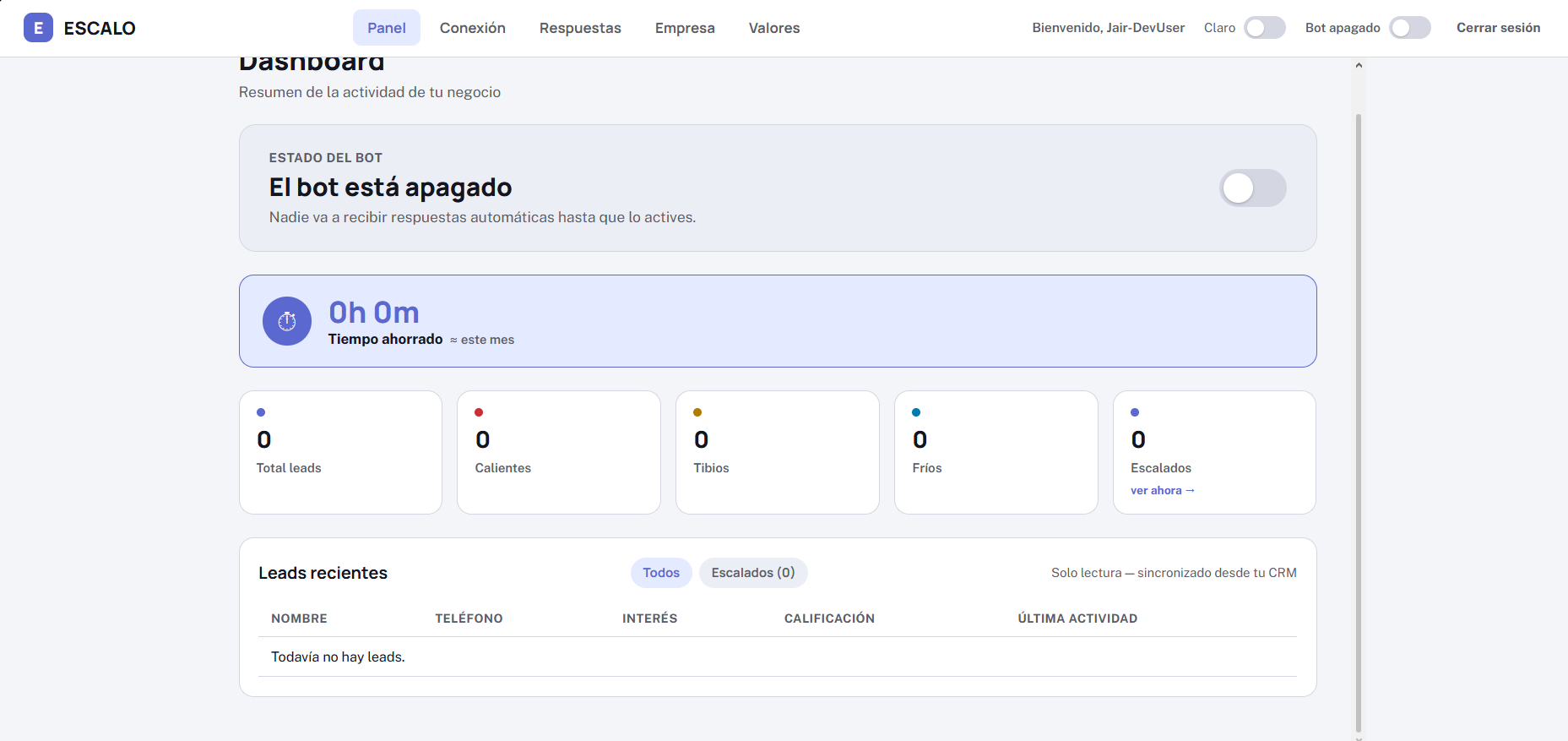Click the TELÉFONO column header
The image size is (1568, 741).
tap(469, 618)
